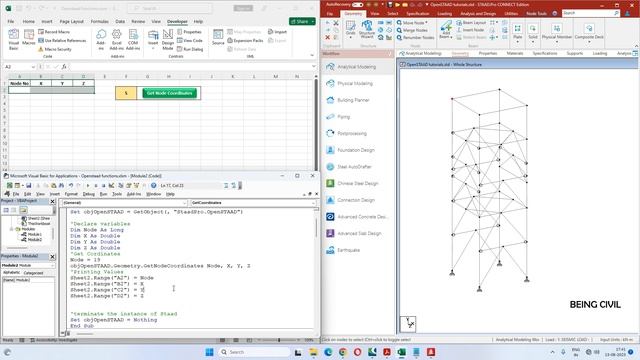
Task: Click View Code in Excel ribbon
Action: pyautogui.click(x=190, y=40)
